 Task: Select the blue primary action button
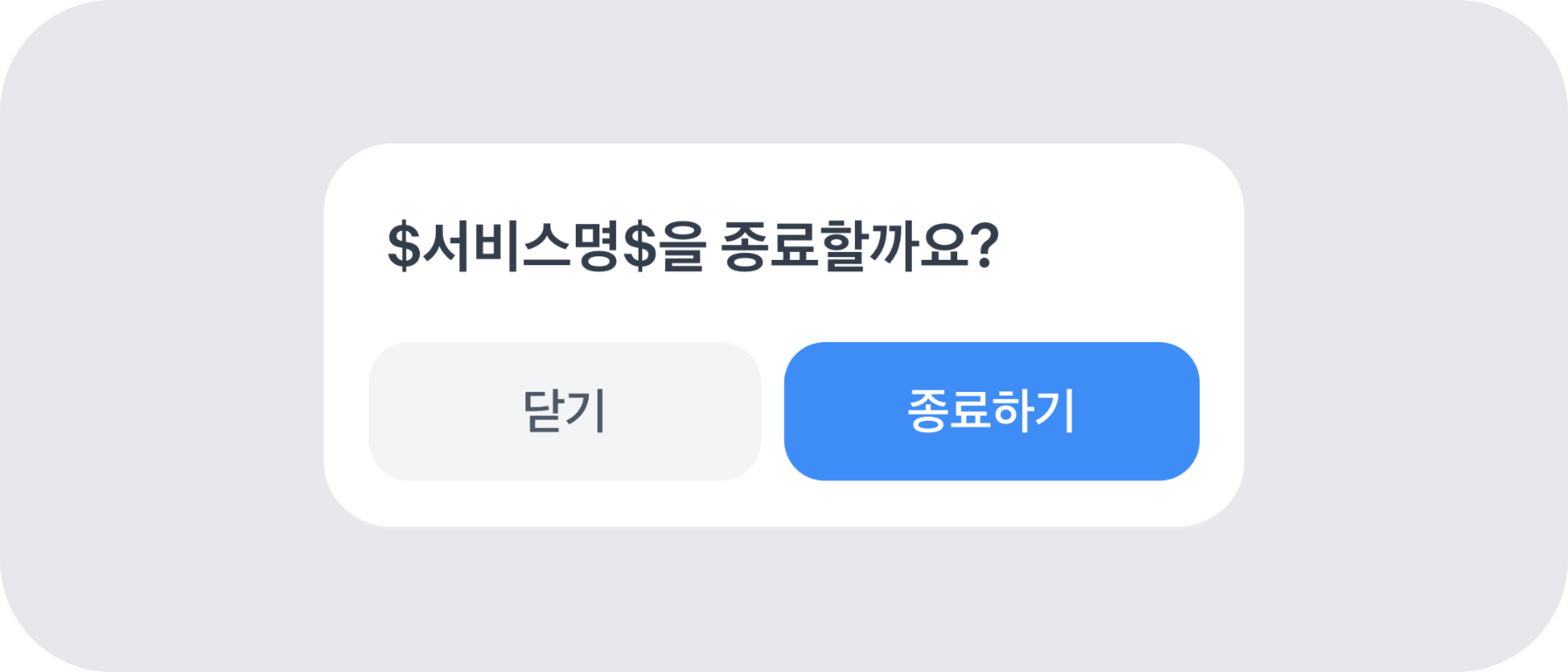991,412
